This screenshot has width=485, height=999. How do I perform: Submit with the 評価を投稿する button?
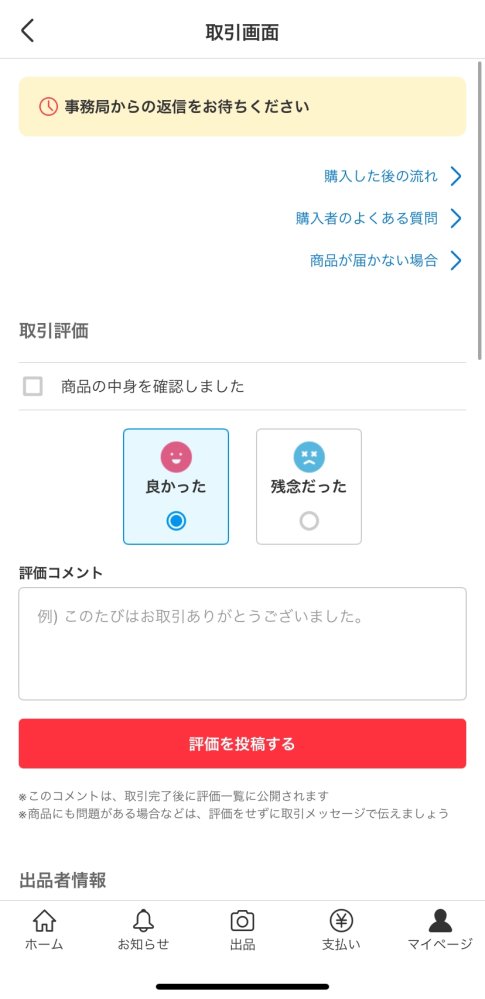point(242,744)
